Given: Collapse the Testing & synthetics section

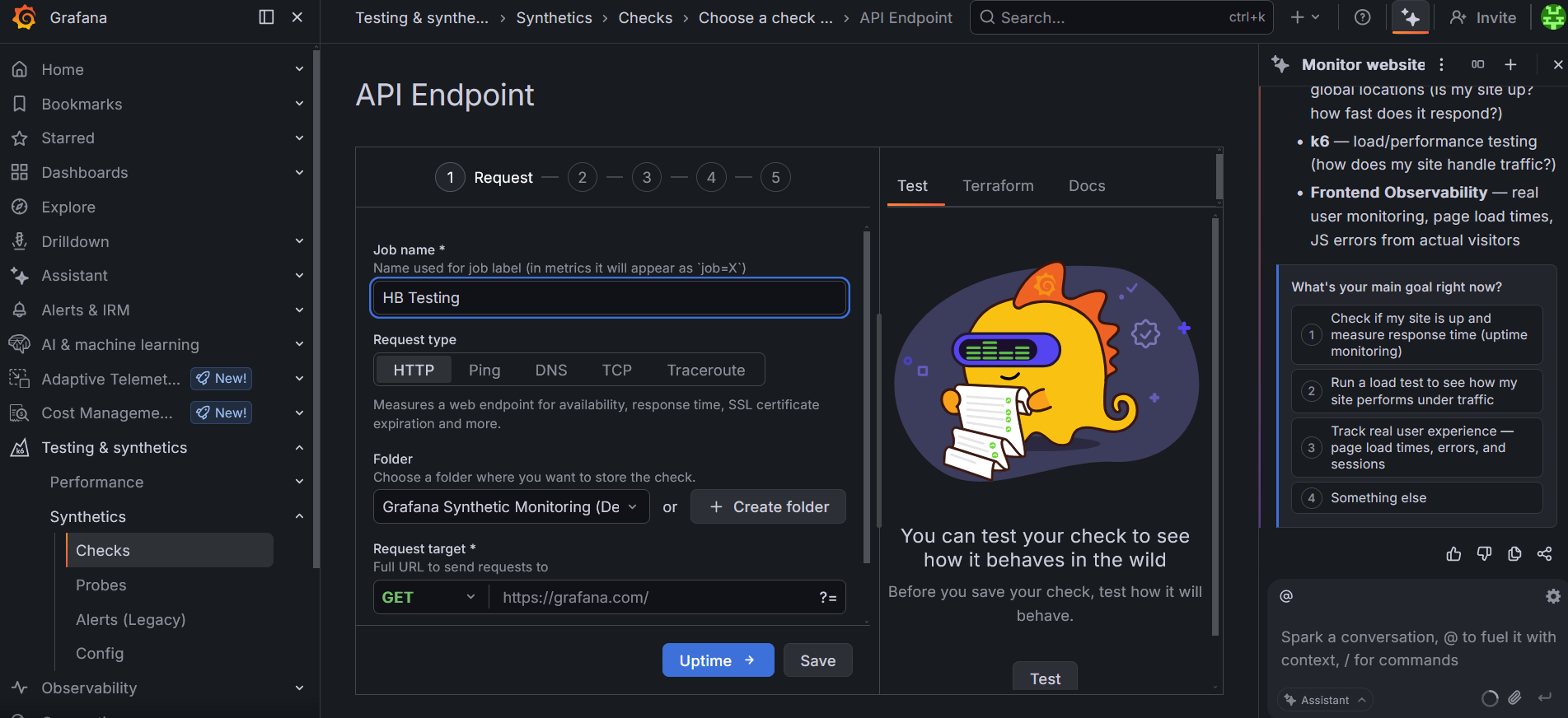Looking at the screenshot, I should [x=299, y=447].
